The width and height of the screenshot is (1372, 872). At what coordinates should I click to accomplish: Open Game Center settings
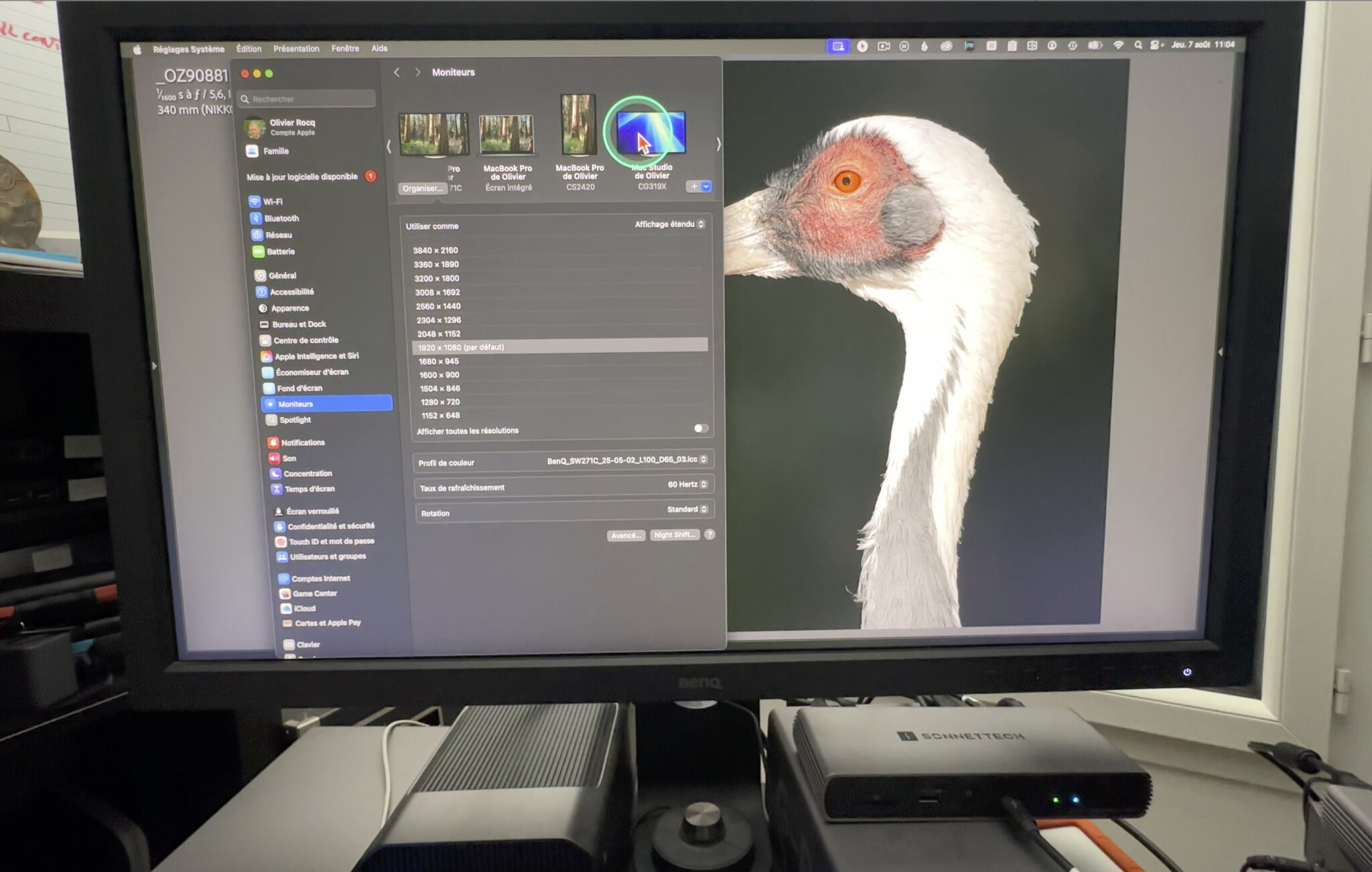click(308, 593)
